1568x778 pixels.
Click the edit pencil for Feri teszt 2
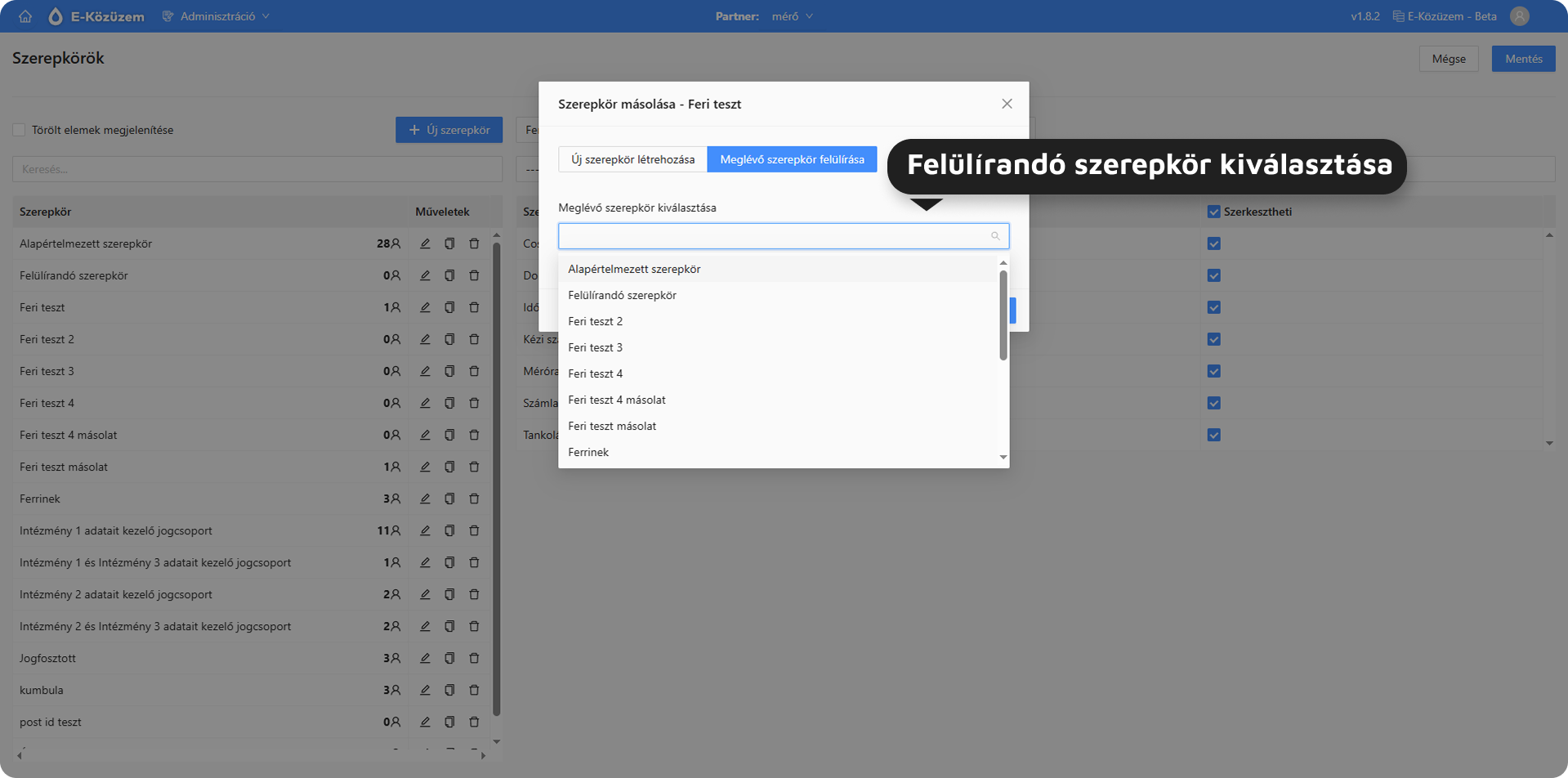[425, 339]
